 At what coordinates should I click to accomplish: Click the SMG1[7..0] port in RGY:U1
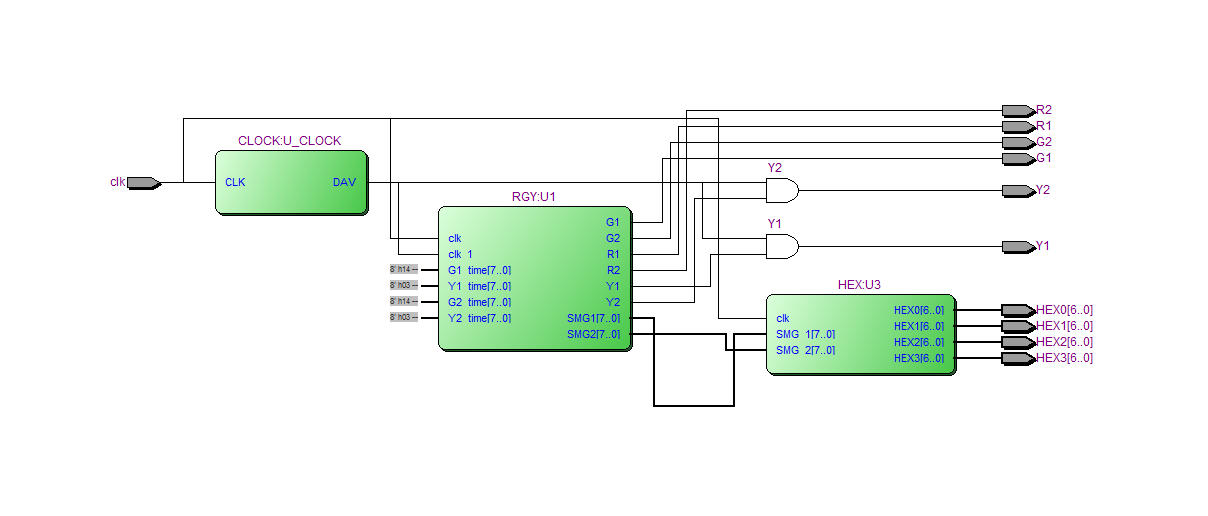(593, 318)
